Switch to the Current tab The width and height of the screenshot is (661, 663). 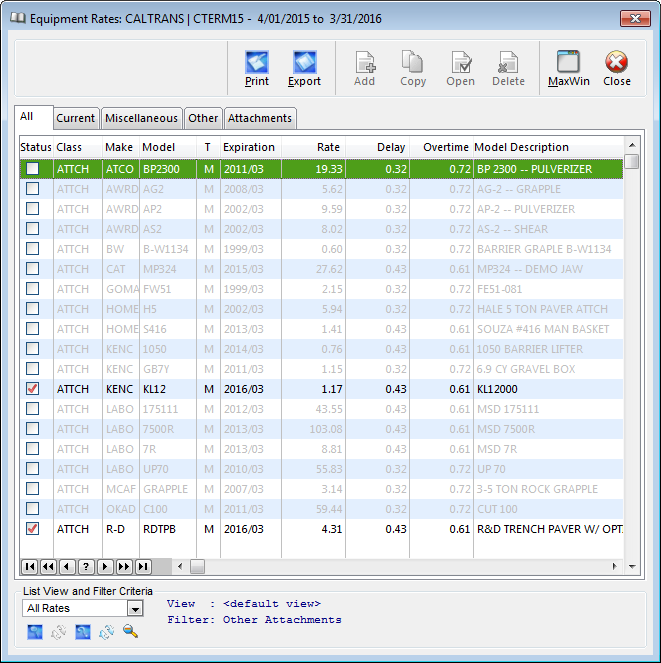pos(76,118)
